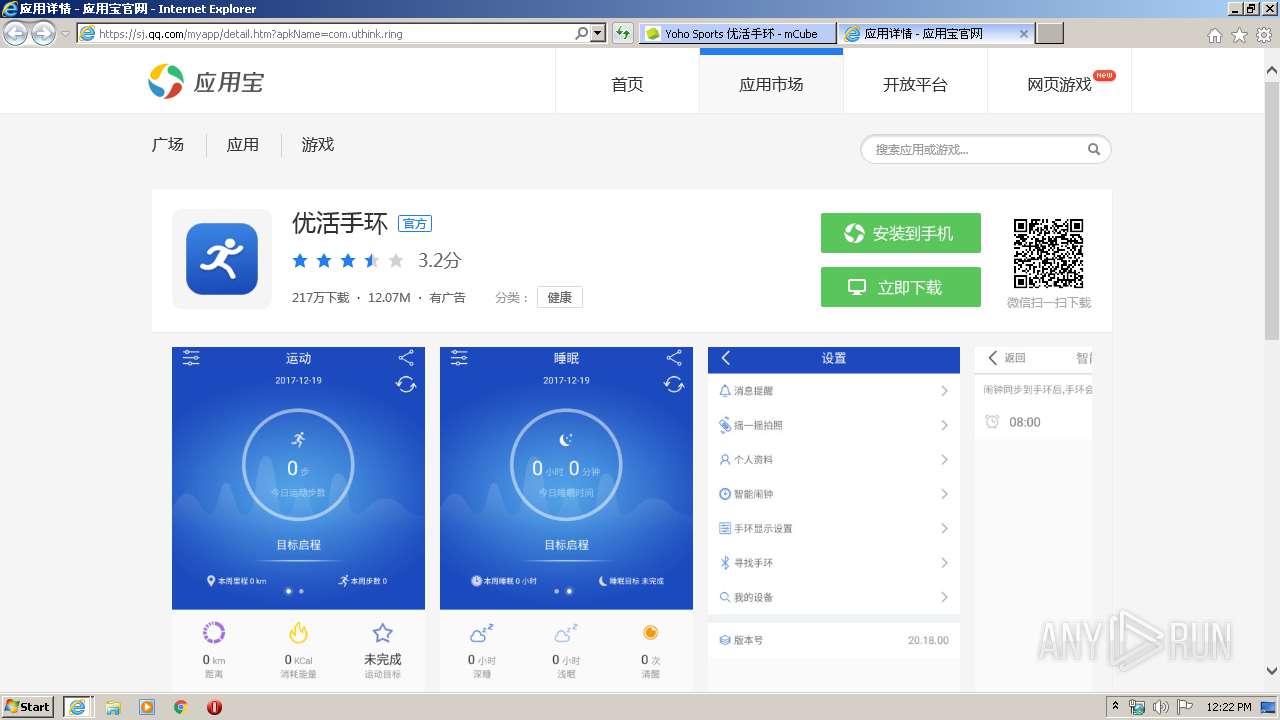Screen dimensions: 1280x720
Task: Expand the address bar dropdown arrow
Action: coord(598,33)
